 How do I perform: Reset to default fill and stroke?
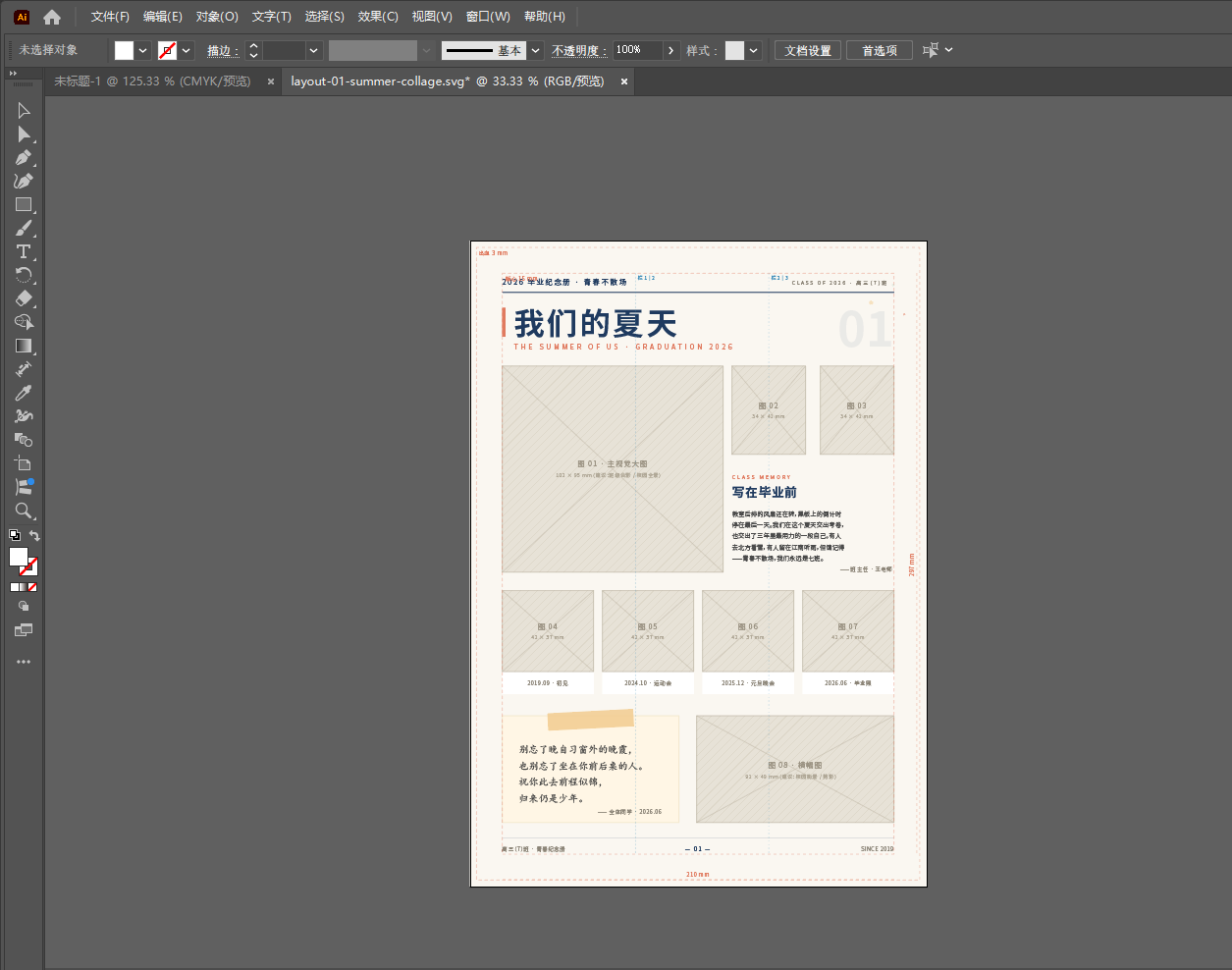tap(15, 536)
